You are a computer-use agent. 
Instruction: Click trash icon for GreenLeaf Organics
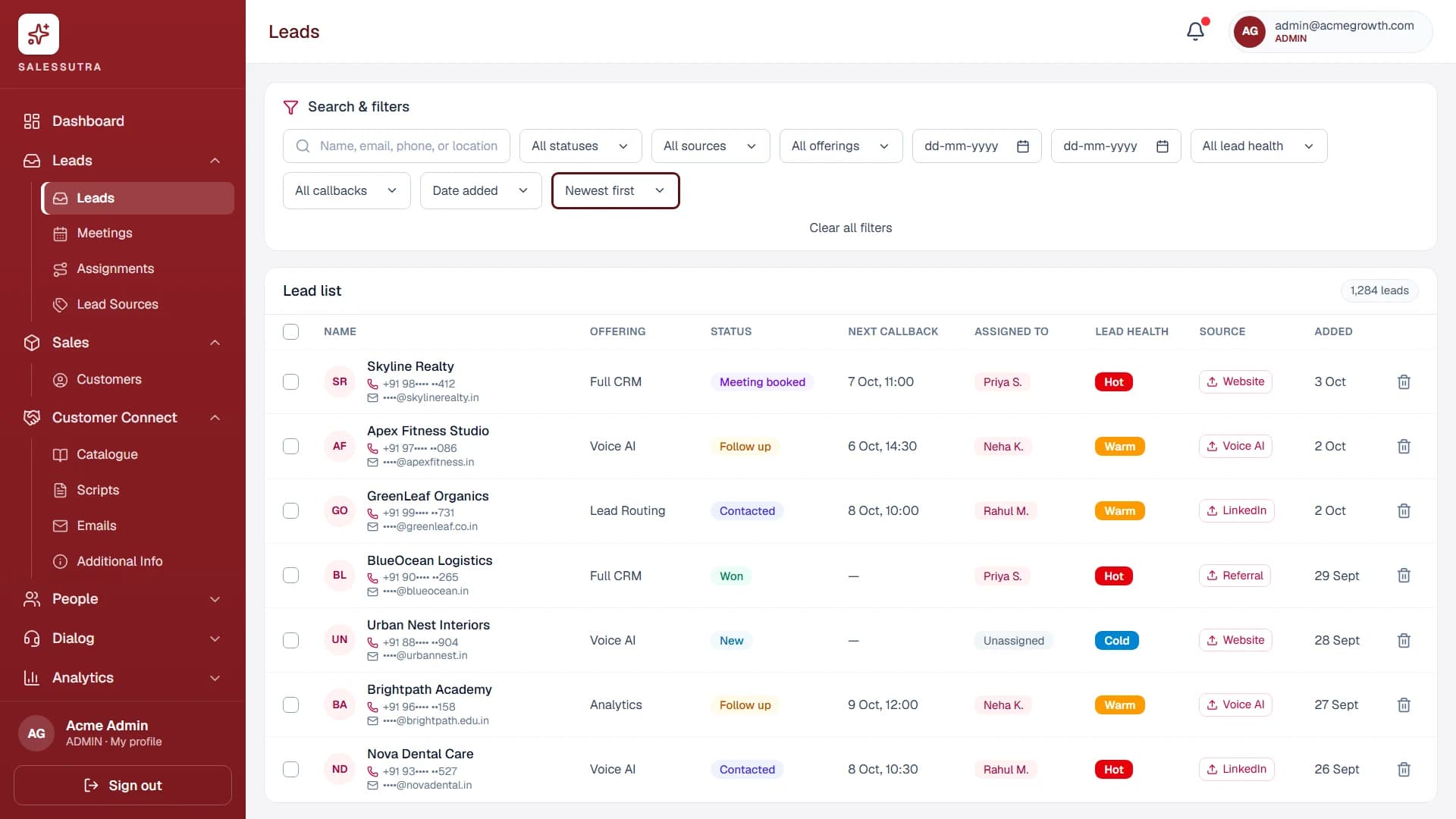point(1404,511)
